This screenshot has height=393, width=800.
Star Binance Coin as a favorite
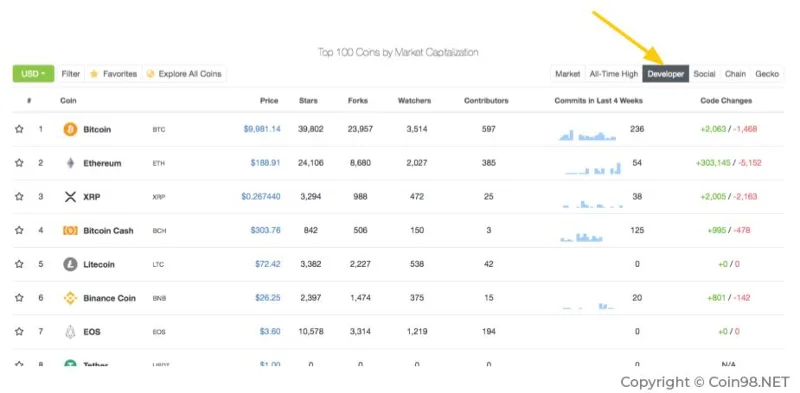19,298
